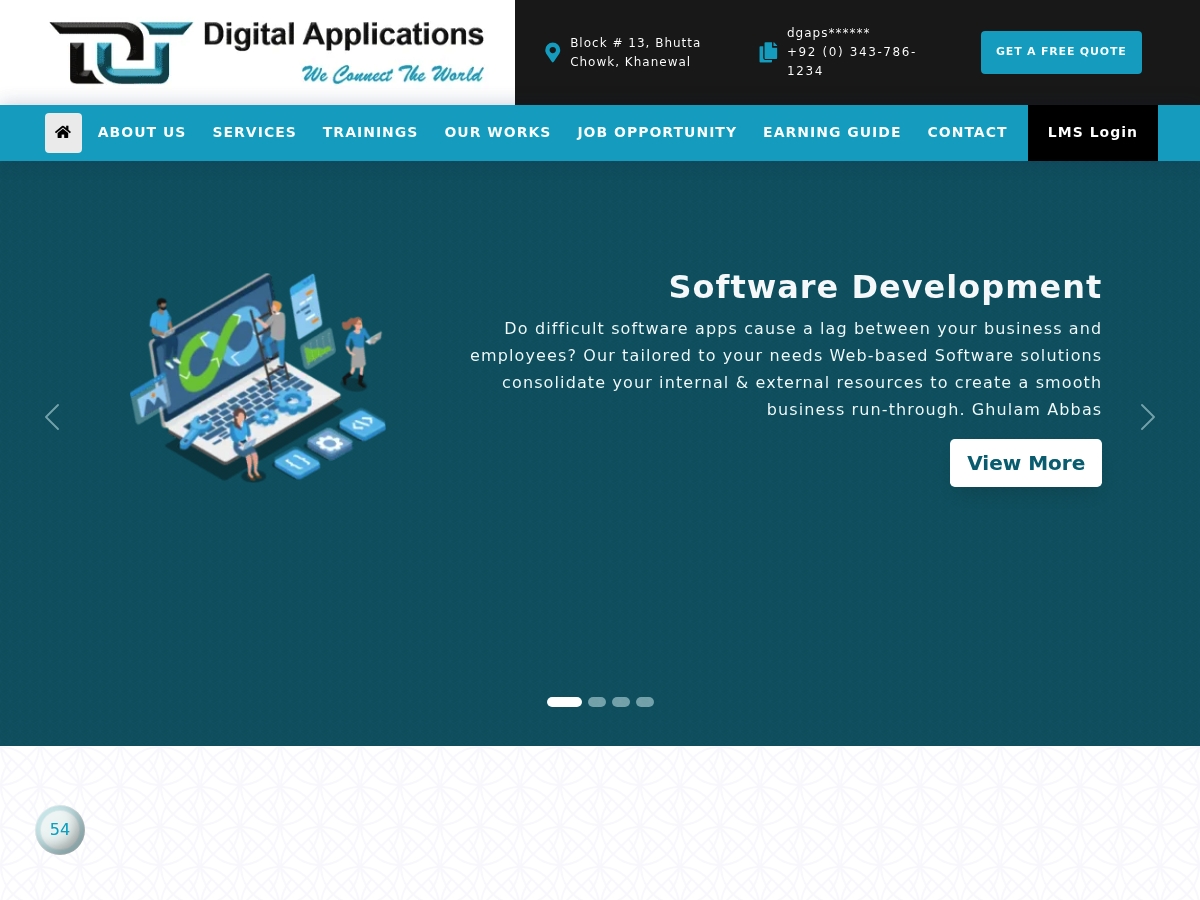Screen dimensions: 1200x900
Task: Click the software development laptop illustration
Action: coord(258,377)
